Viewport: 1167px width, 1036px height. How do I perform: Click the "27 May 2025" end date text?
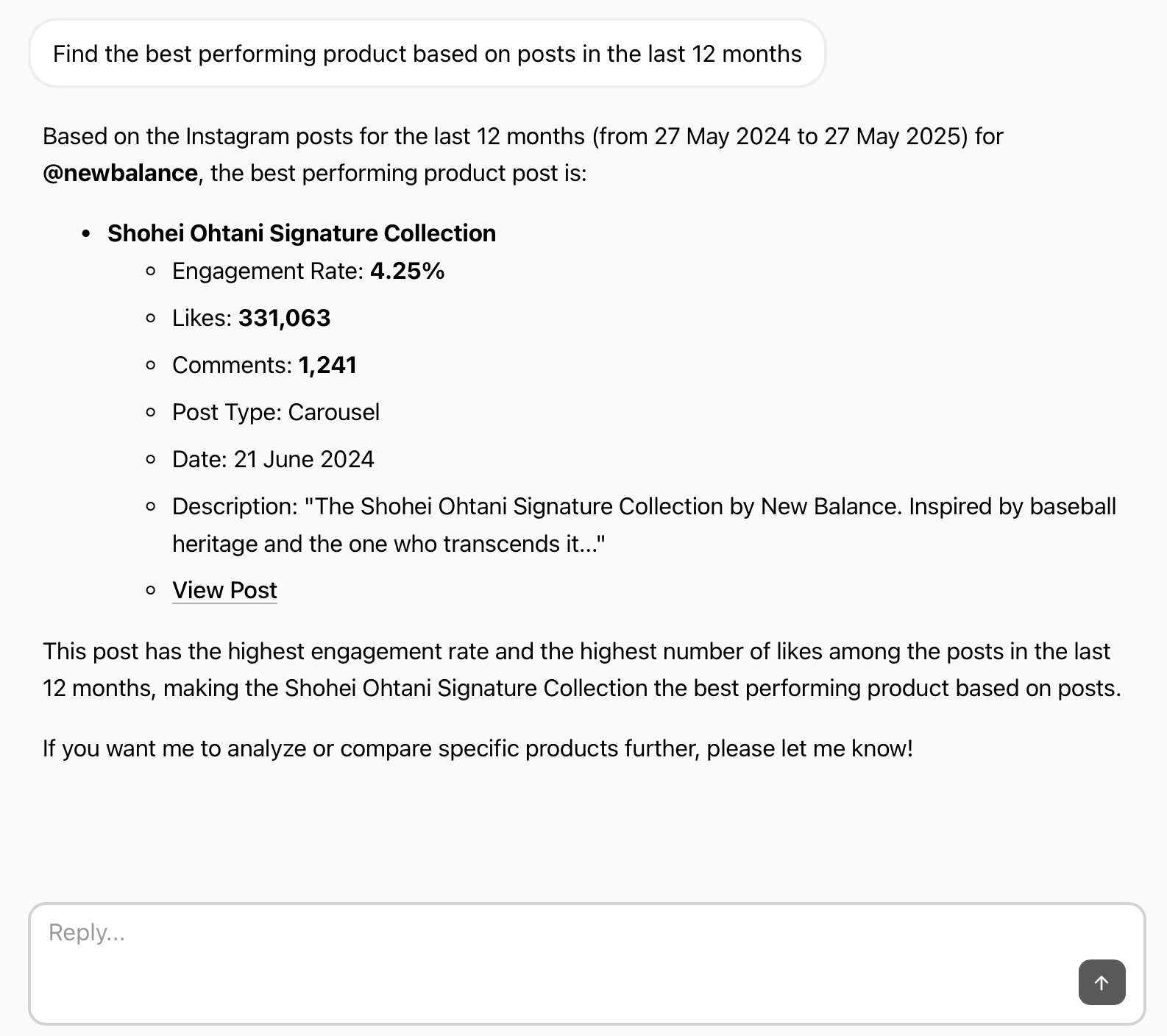(x=892, y=136)
